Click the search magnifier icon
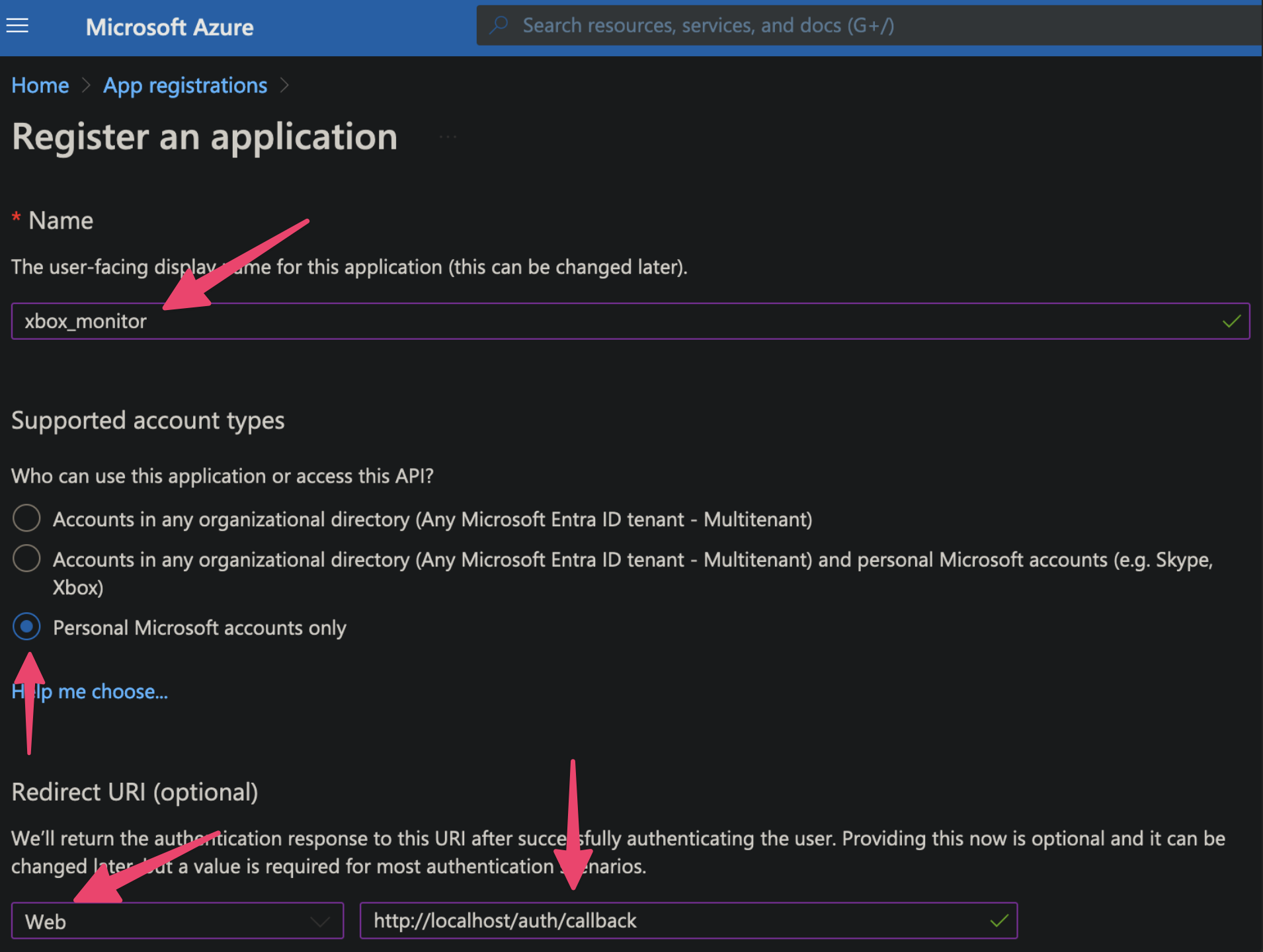 click(x=499, y=25)
